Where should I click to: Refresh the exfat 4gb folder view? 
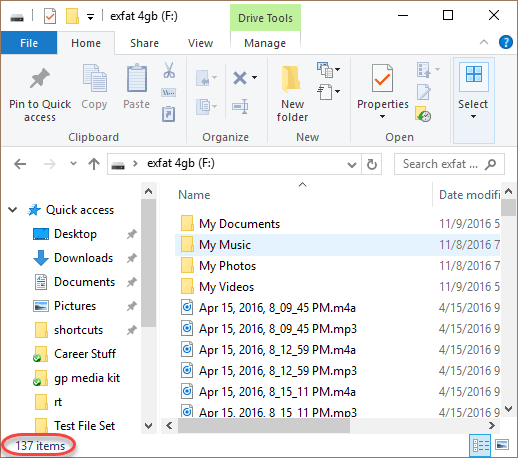[372, 164]
